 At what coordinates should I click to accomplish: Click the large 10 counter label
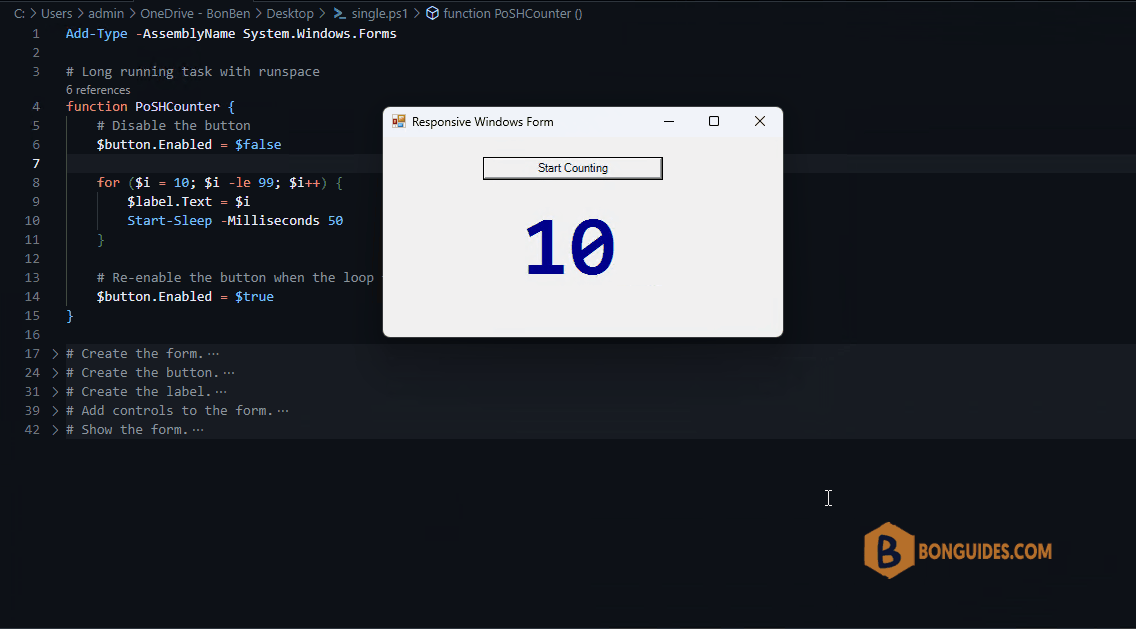pos(570,248)
